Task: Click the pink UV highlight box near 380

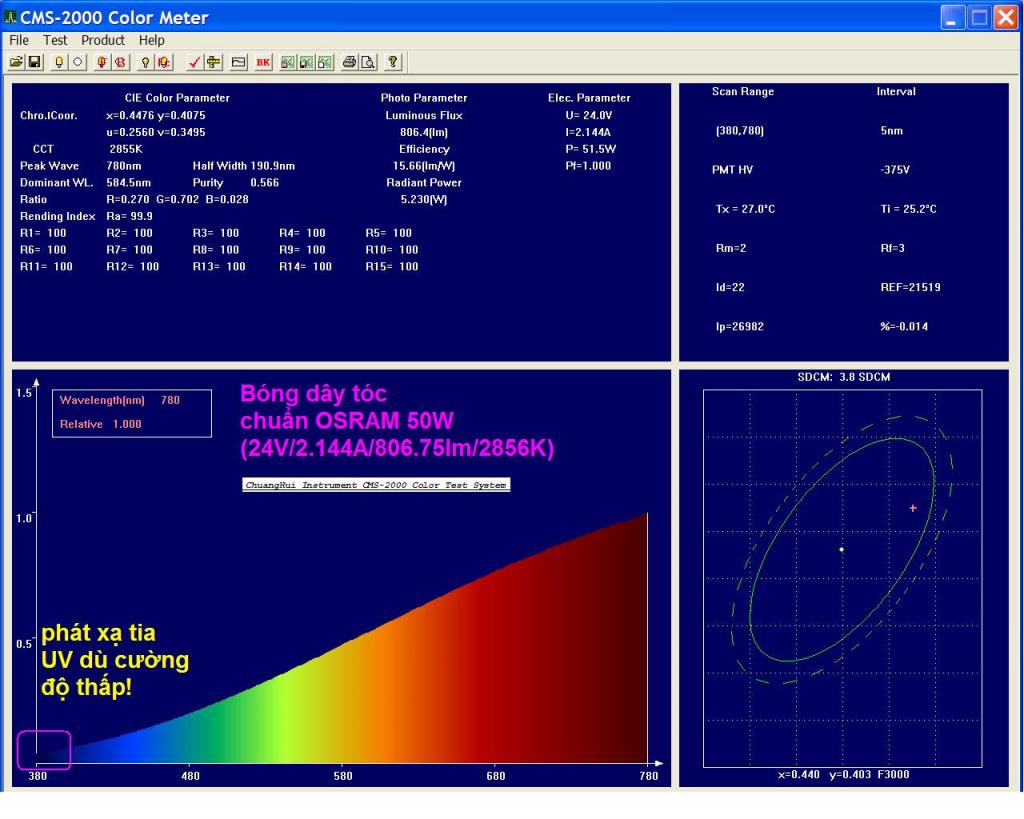Action: point(44,750)
